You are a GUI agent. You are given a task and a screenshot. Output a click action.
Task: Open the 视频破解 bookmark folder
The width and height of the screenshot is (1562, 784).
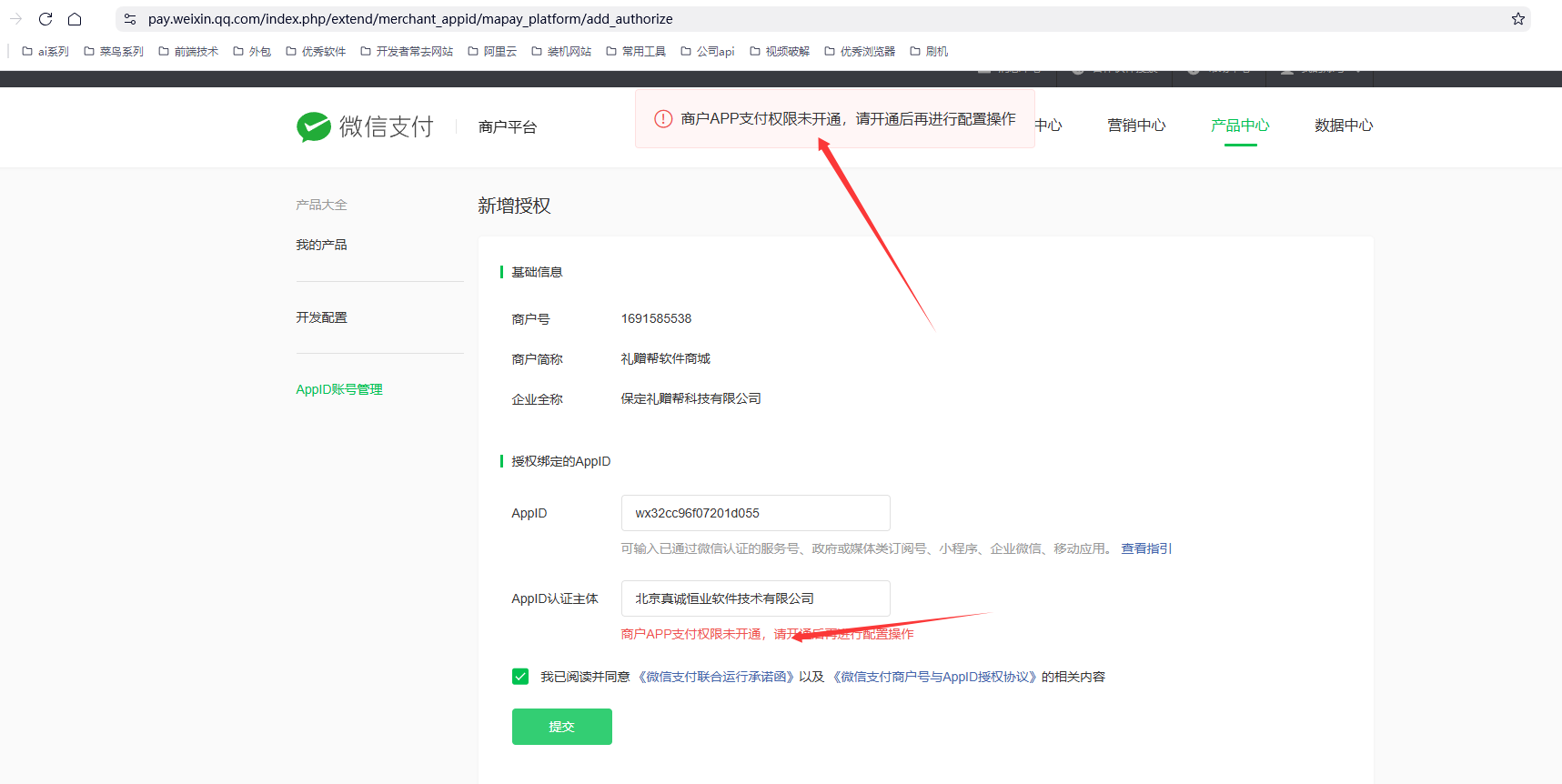[x=780, y=52]
